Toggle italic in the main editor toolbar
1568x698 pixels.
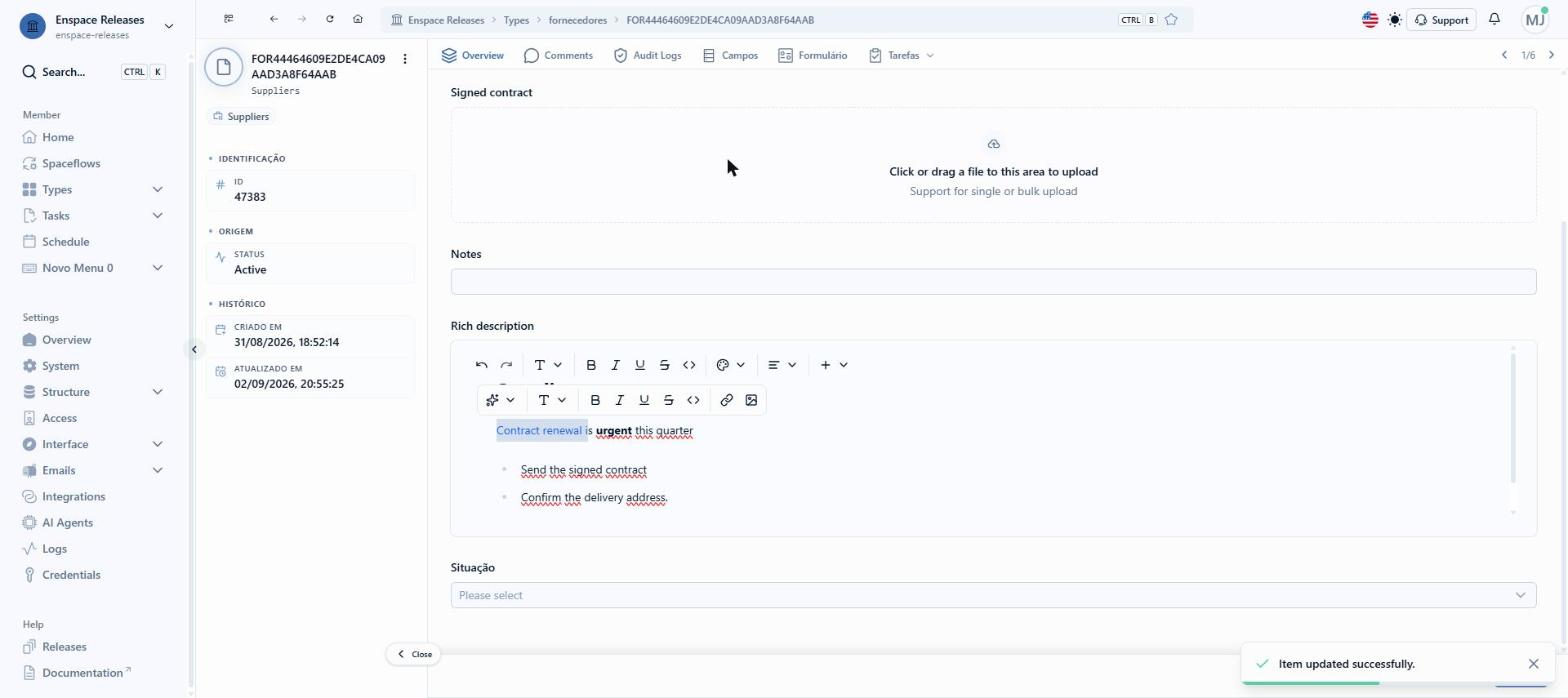click(x=616, y=365)
